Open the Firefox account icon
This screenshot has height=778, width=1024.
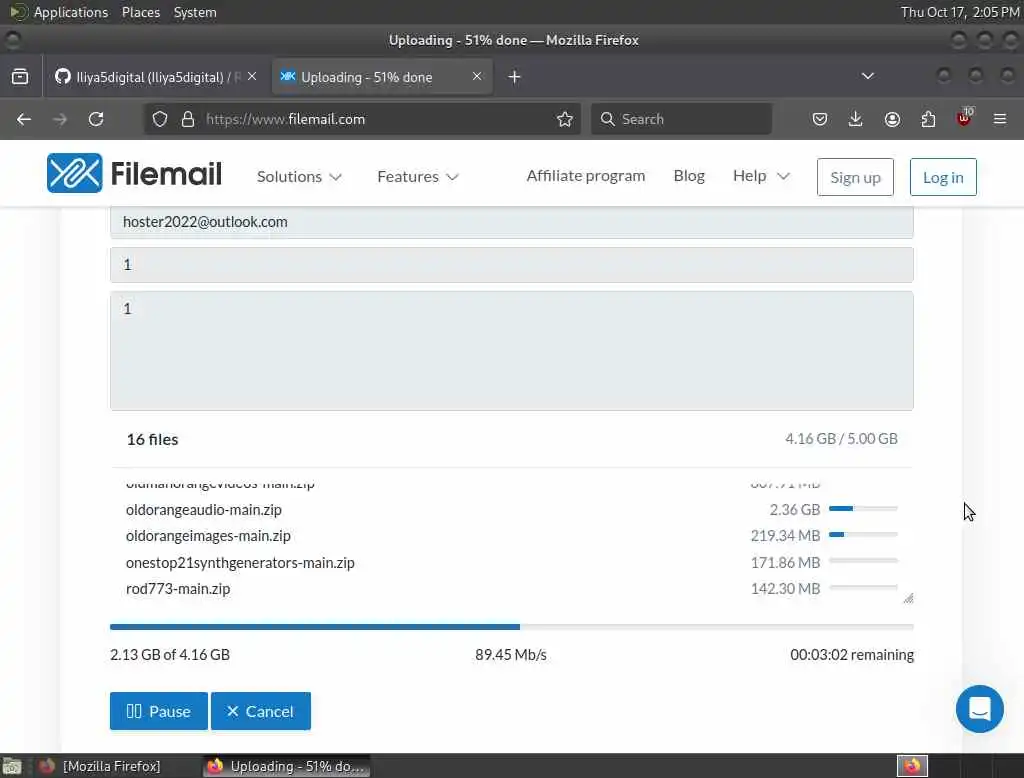coord(892,119)
